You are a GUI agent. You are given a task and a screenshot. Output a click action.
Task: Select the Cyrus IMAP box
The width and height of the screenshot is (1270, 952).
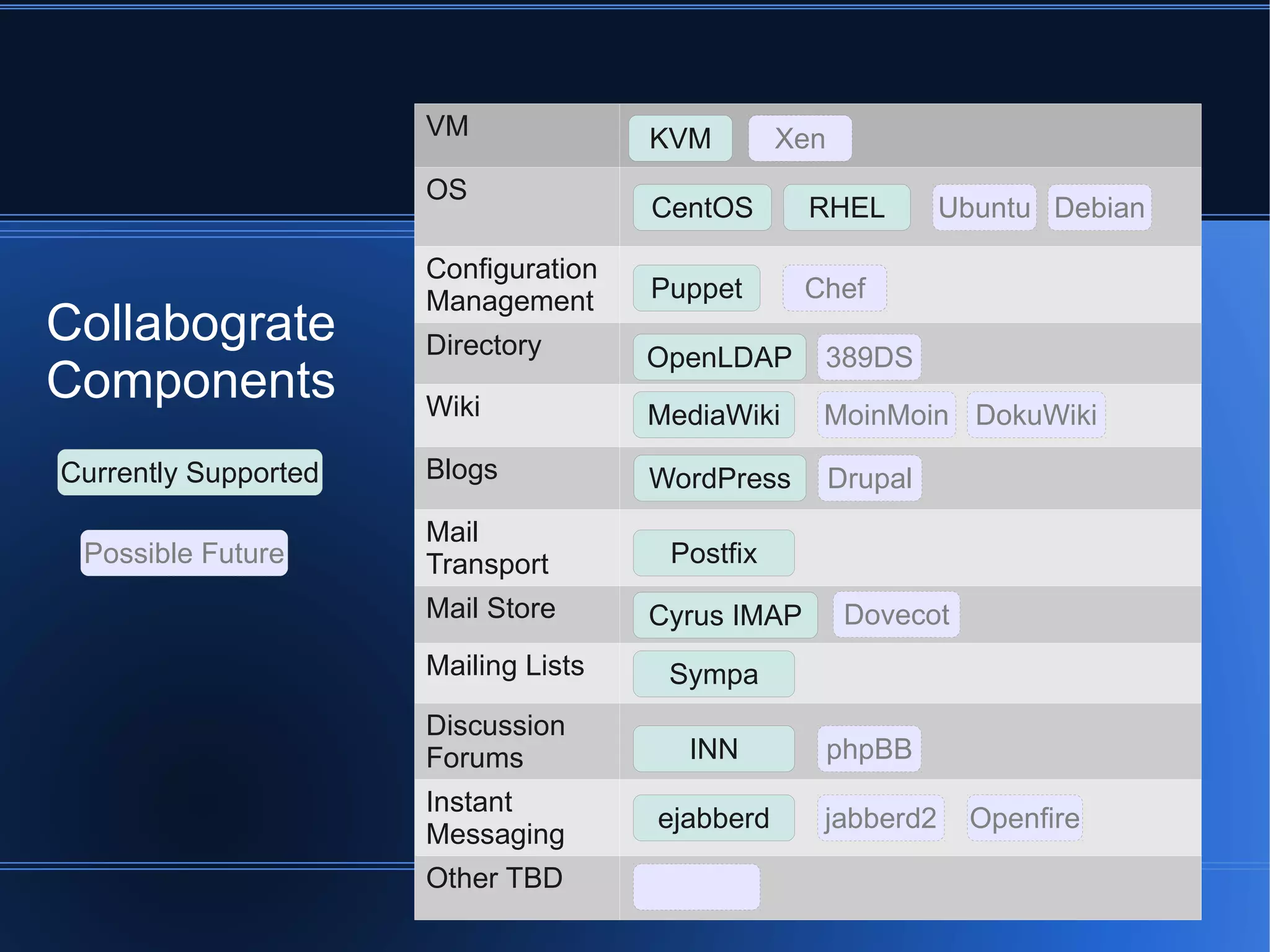click(725, 615)
